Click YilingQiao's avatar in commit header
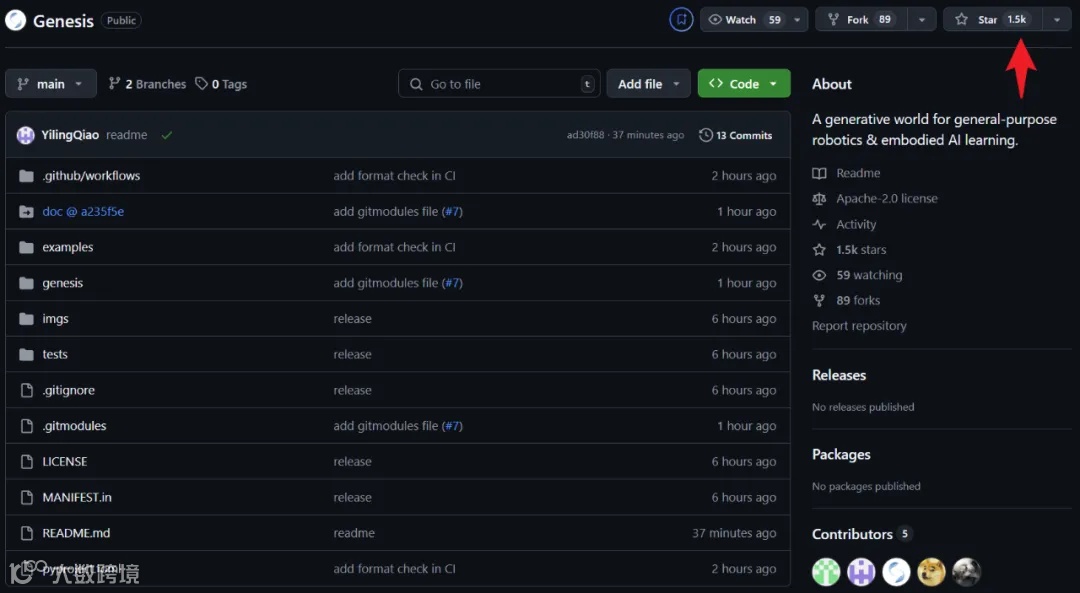Viewport: 1080px width, 593px height. click(25, 135)
